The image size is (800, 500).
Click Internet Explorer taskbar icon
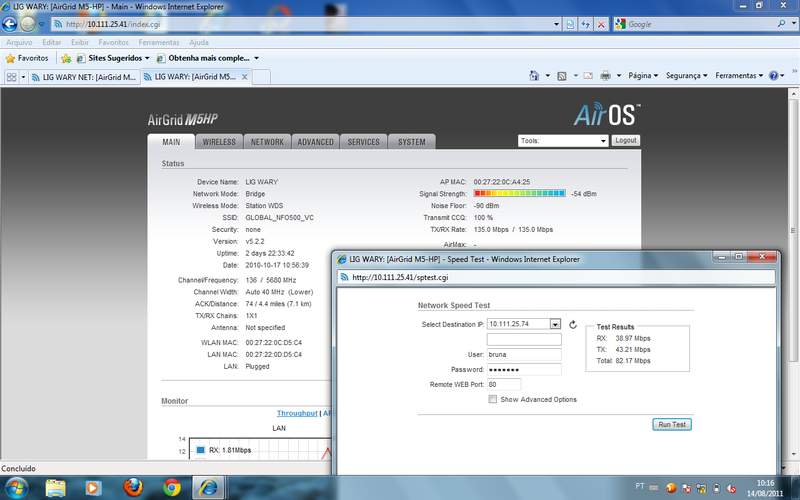click(x=208, y=488)
